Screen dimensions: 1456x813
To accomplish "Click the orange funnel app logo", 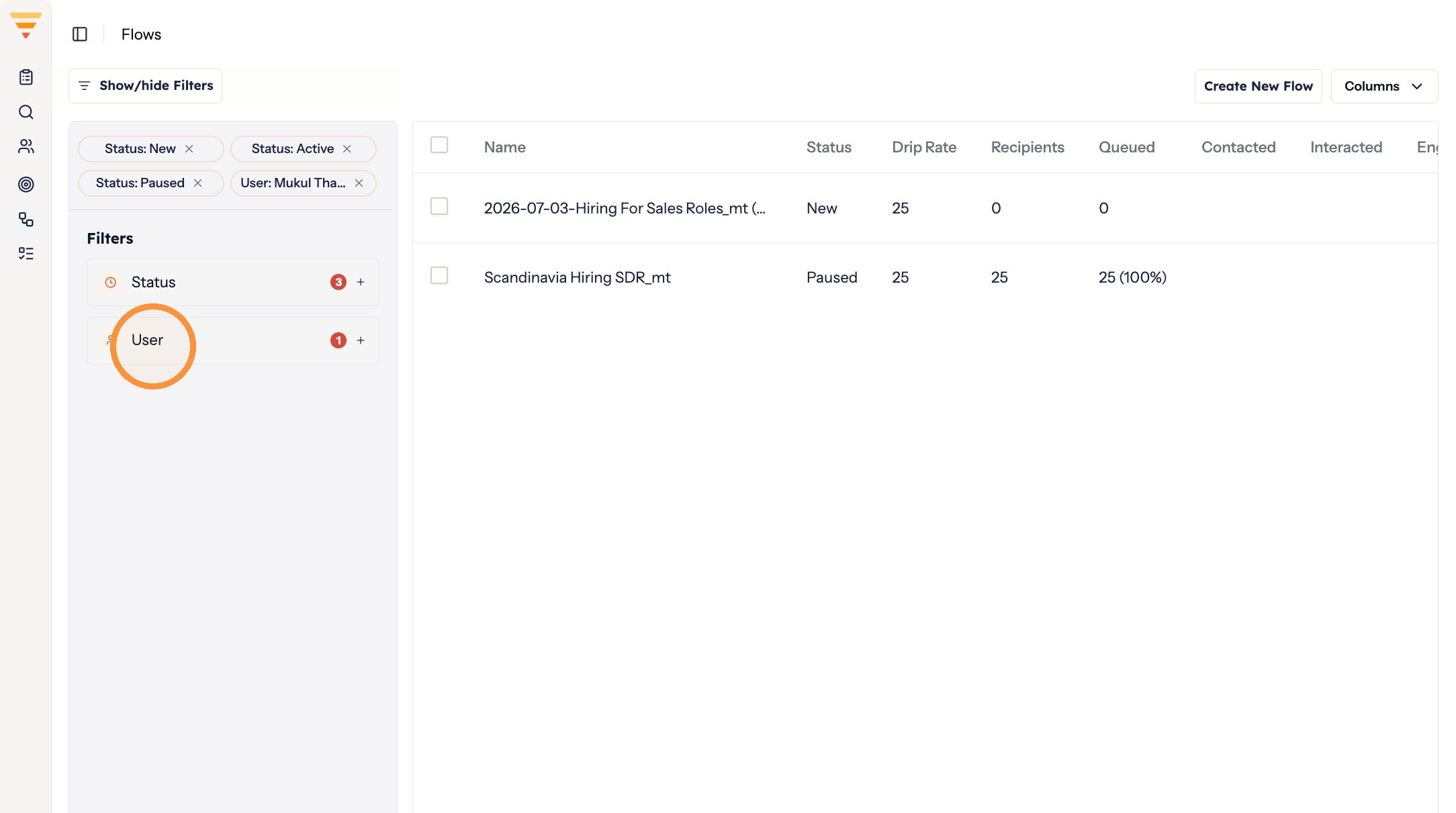I will (x=26, y=26).
